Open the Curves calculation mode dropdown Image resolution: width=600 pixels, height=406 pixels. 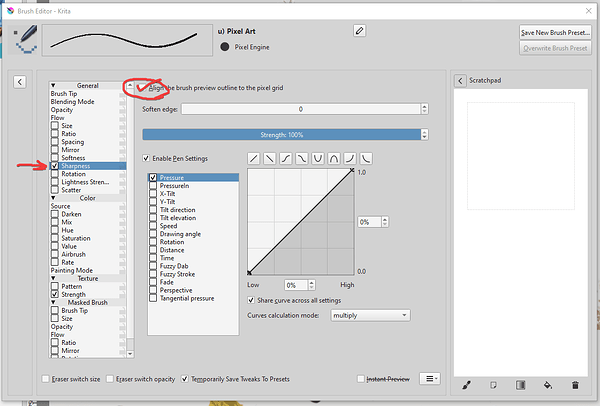tap(370, 315)
